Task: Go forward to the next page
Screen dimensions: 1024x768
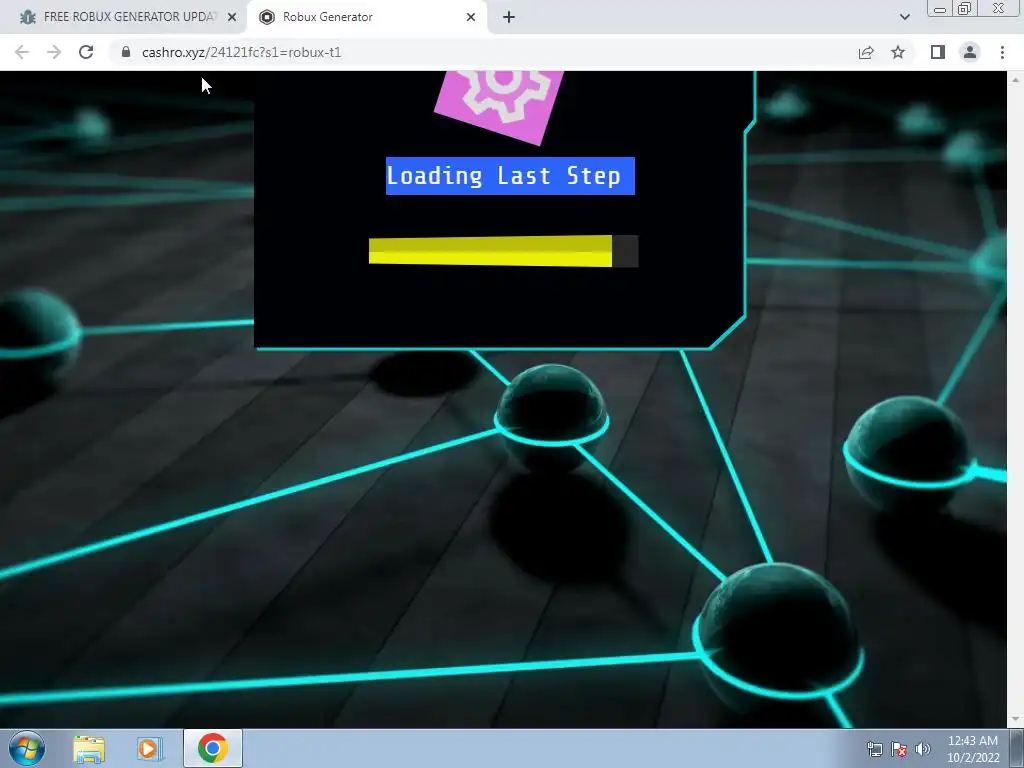Action: click(x=54, y=52)
